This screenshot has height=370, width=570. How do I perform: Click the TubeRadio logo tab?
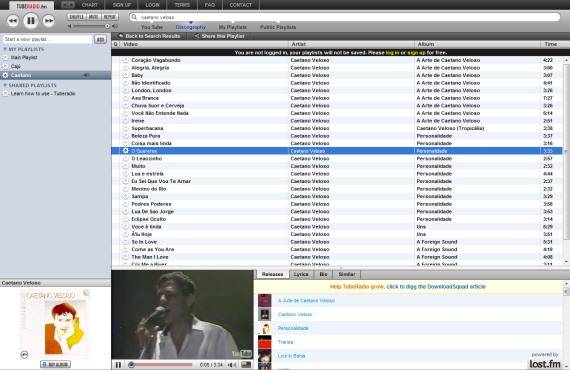(x=31, y=6)
